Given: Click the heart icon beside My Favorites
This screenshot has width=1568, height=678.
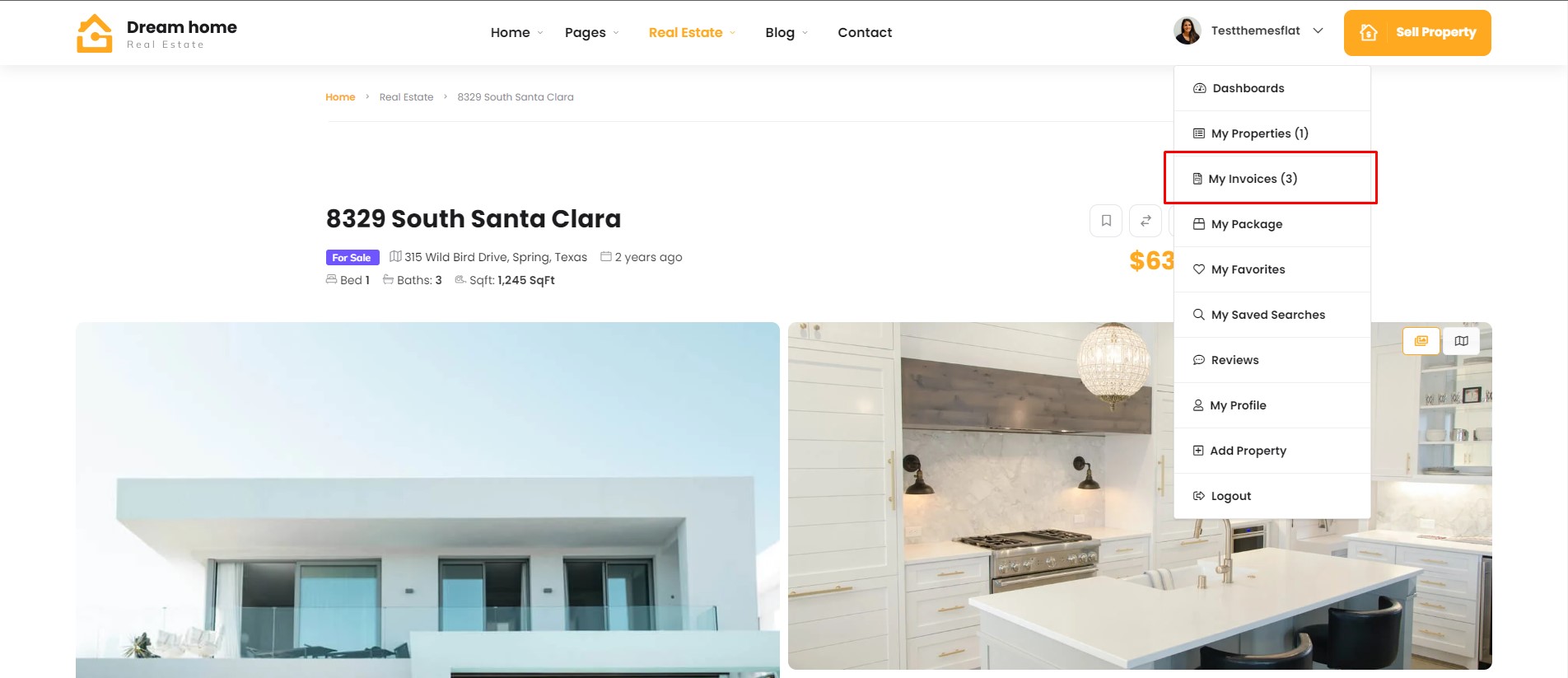Looking at the screenshot, I should click(1199, 269).
